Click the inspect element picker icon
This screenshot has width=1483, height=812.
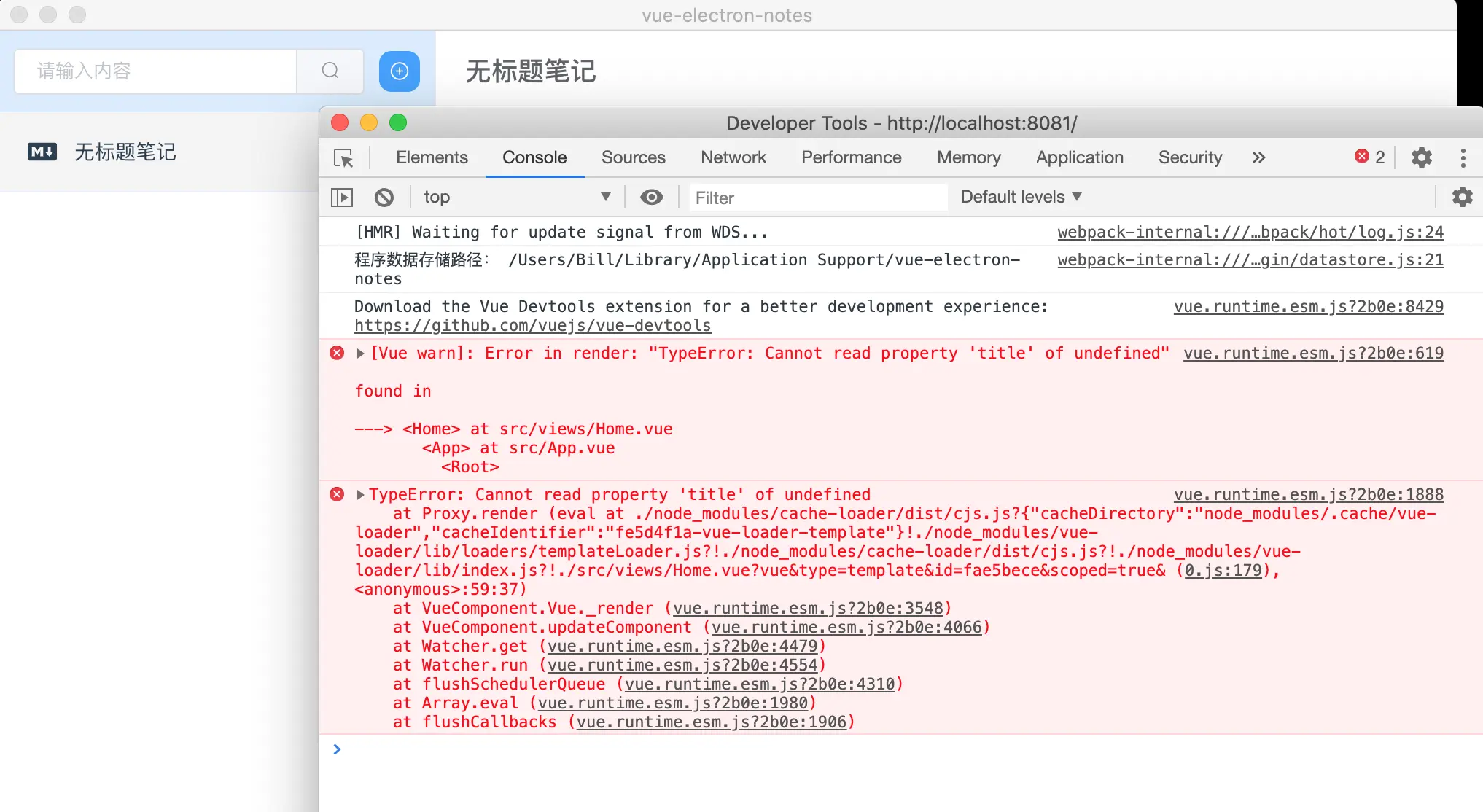point(343,158)
